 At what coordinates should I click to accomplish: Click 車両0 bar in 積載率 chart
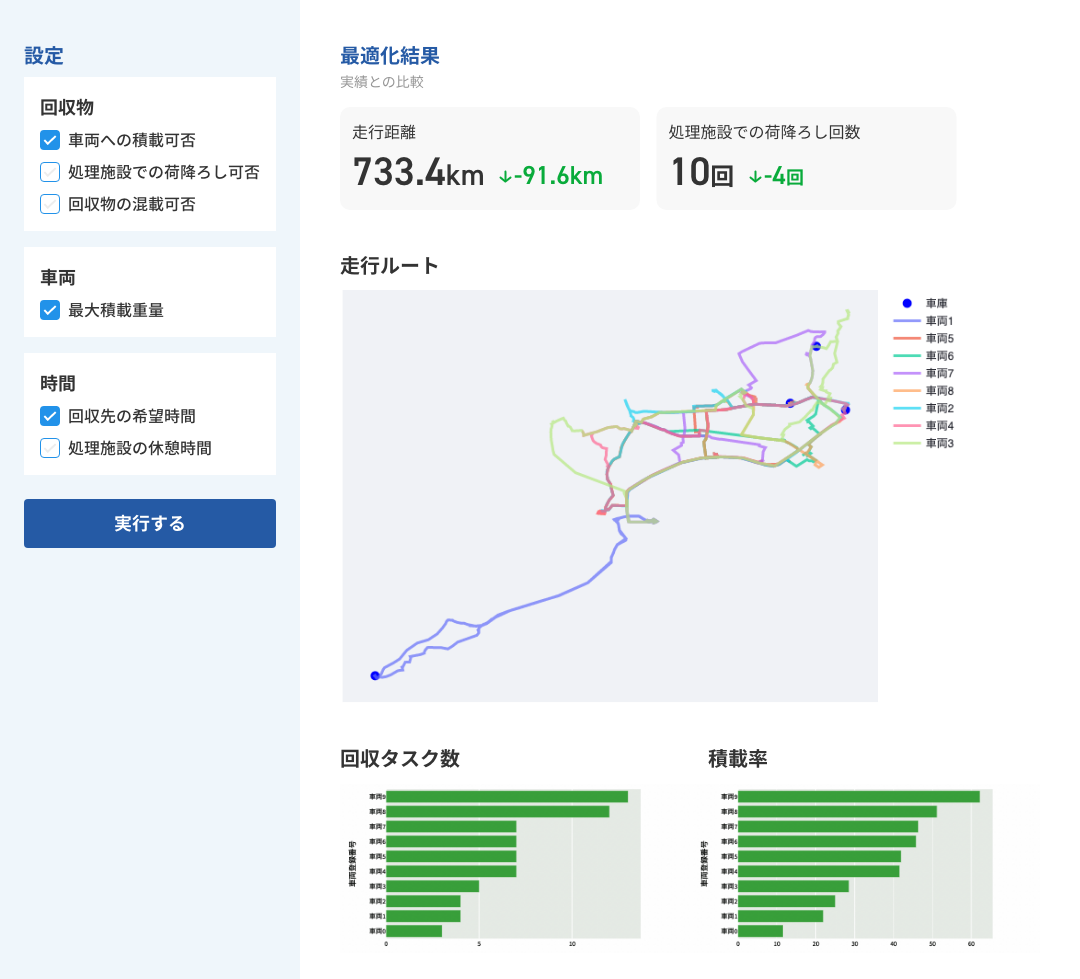click(x=760, y=931)
